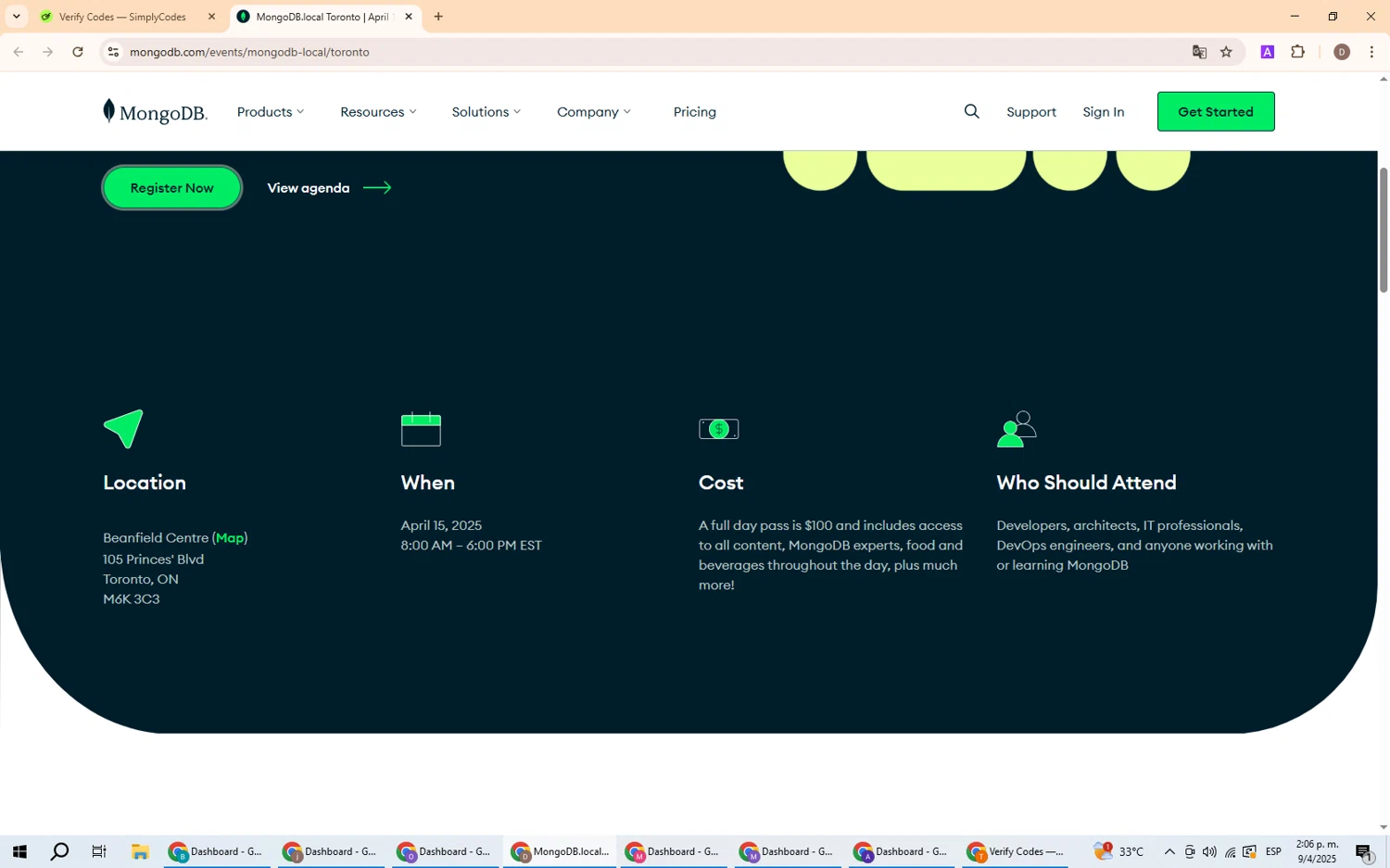Expand the Solutions menu
The image size is (1390, 868).
click(486, 111)
